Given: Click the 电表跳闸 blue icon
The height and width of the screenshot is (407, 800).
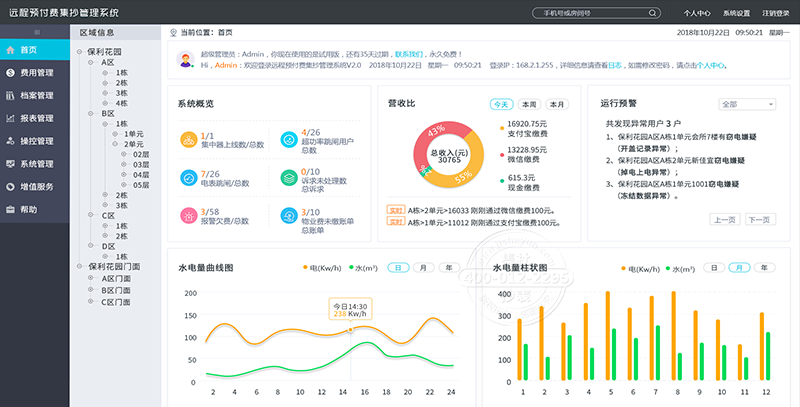Looking at the screenshot, I should click(188, 178).
